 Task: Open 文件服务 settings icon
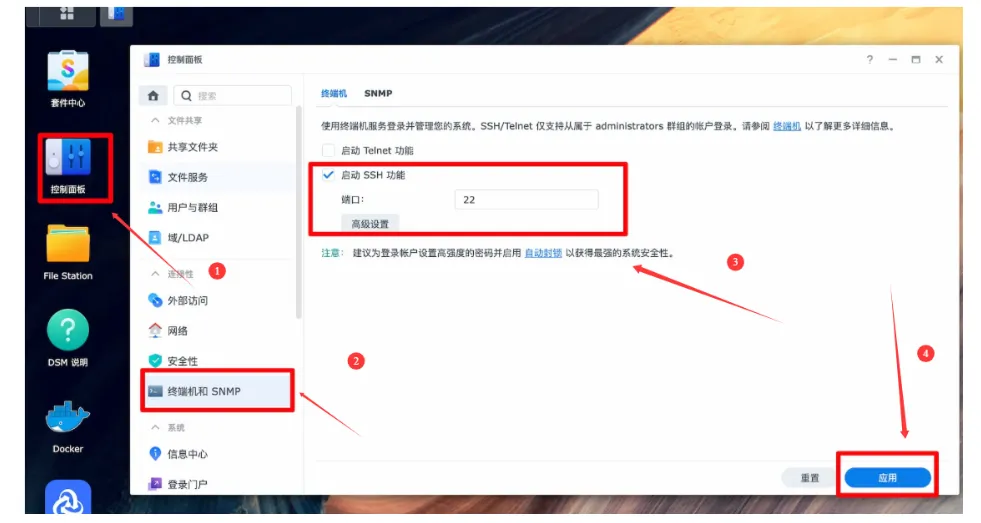pos(155,177)
